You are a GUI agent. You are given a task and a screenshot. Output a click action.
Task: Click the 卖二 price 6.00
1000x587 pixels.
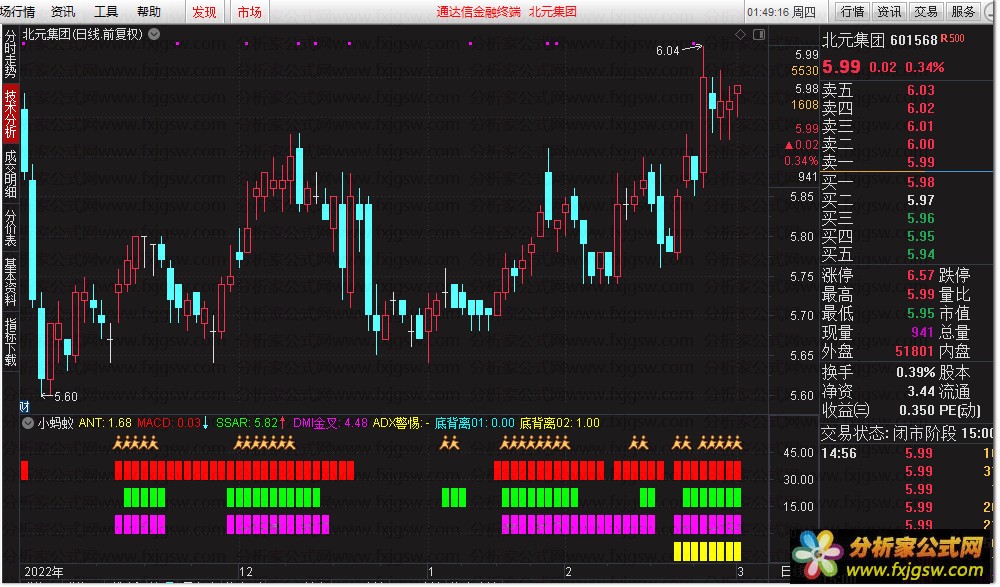click(920, 144)
